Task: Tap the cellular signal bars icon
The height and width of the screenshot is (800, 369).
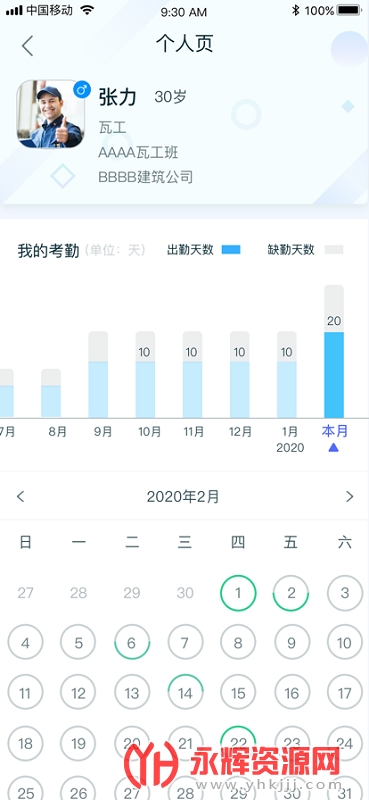Action: click(x=14, y=10)
